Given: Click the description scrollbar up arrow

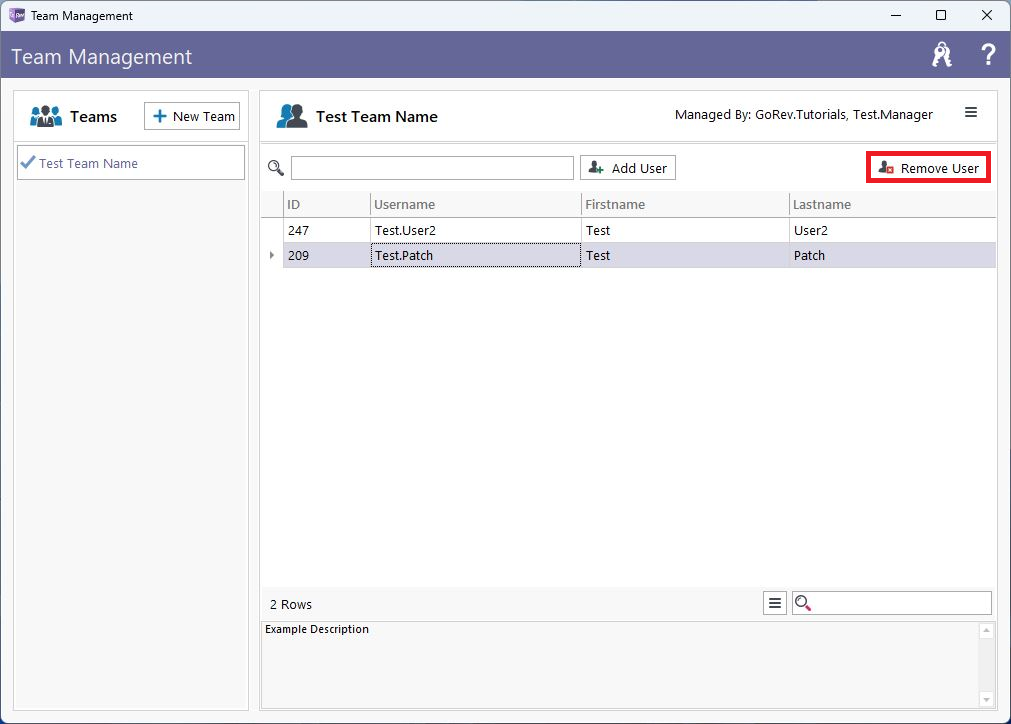Looking at the screenshot, I should 986,630.
